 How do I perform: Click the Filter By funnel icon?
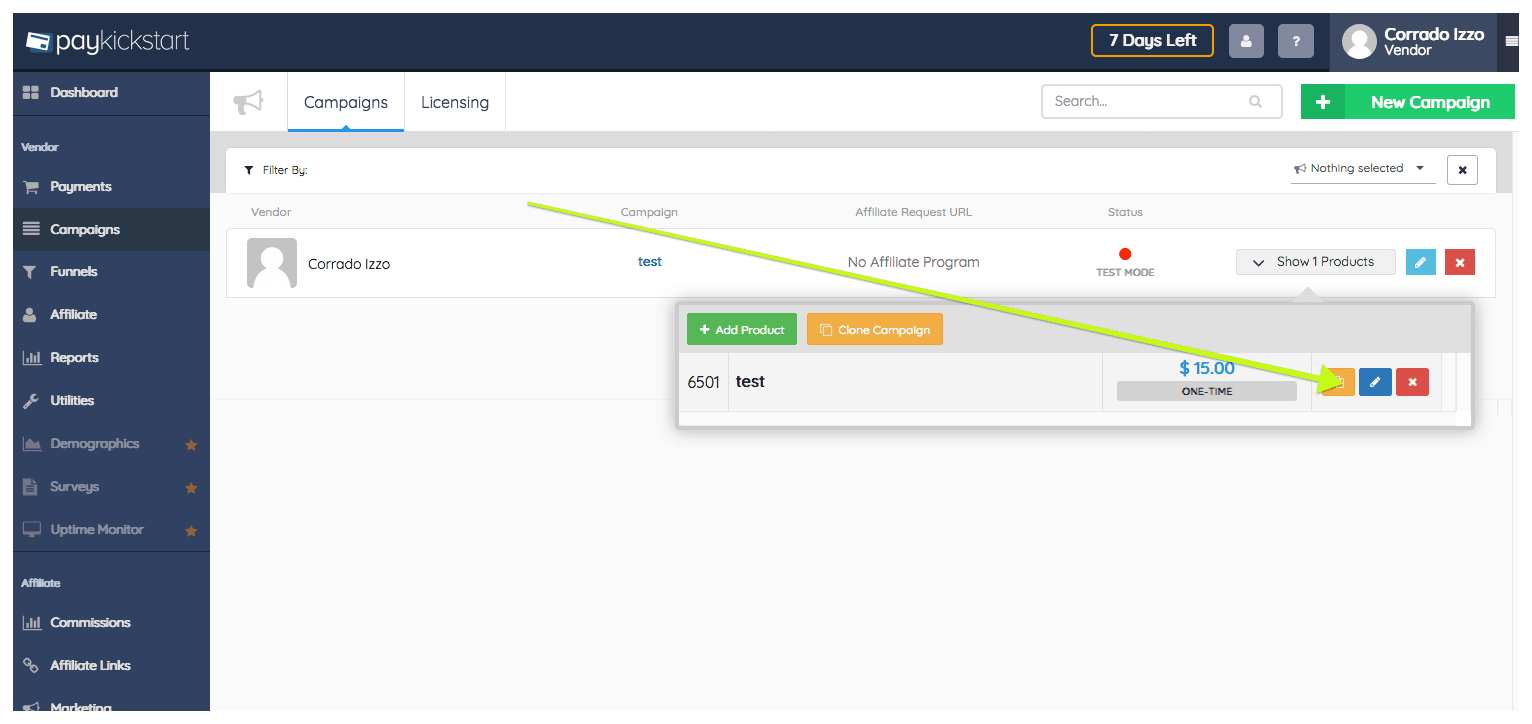249,170
